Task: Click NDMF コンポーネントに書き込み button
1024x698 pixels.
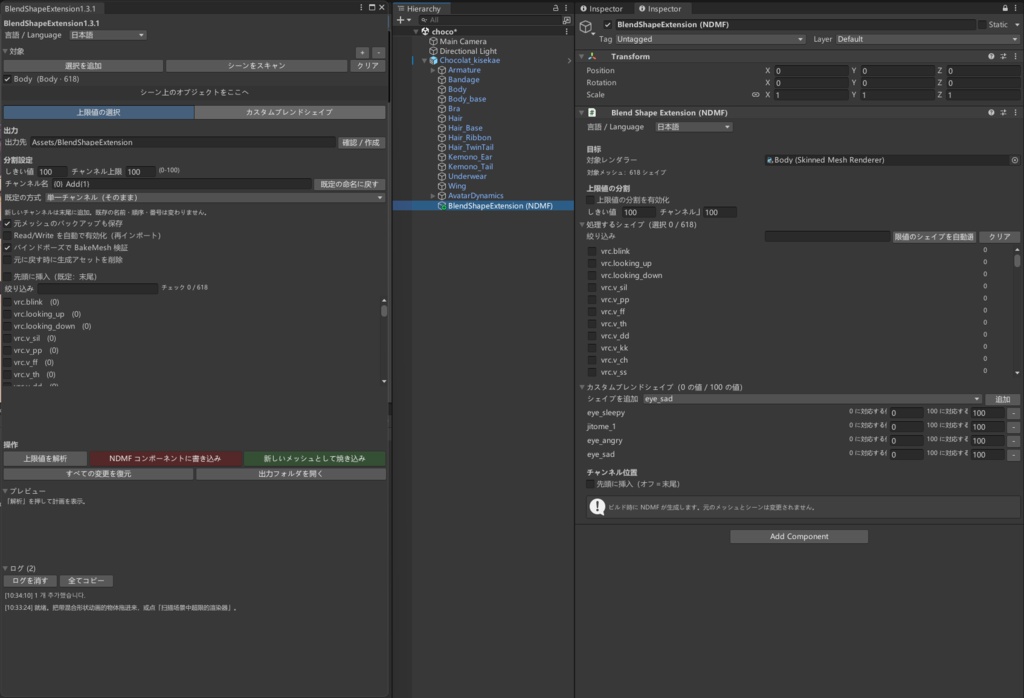Action: [x=165, y=459]
